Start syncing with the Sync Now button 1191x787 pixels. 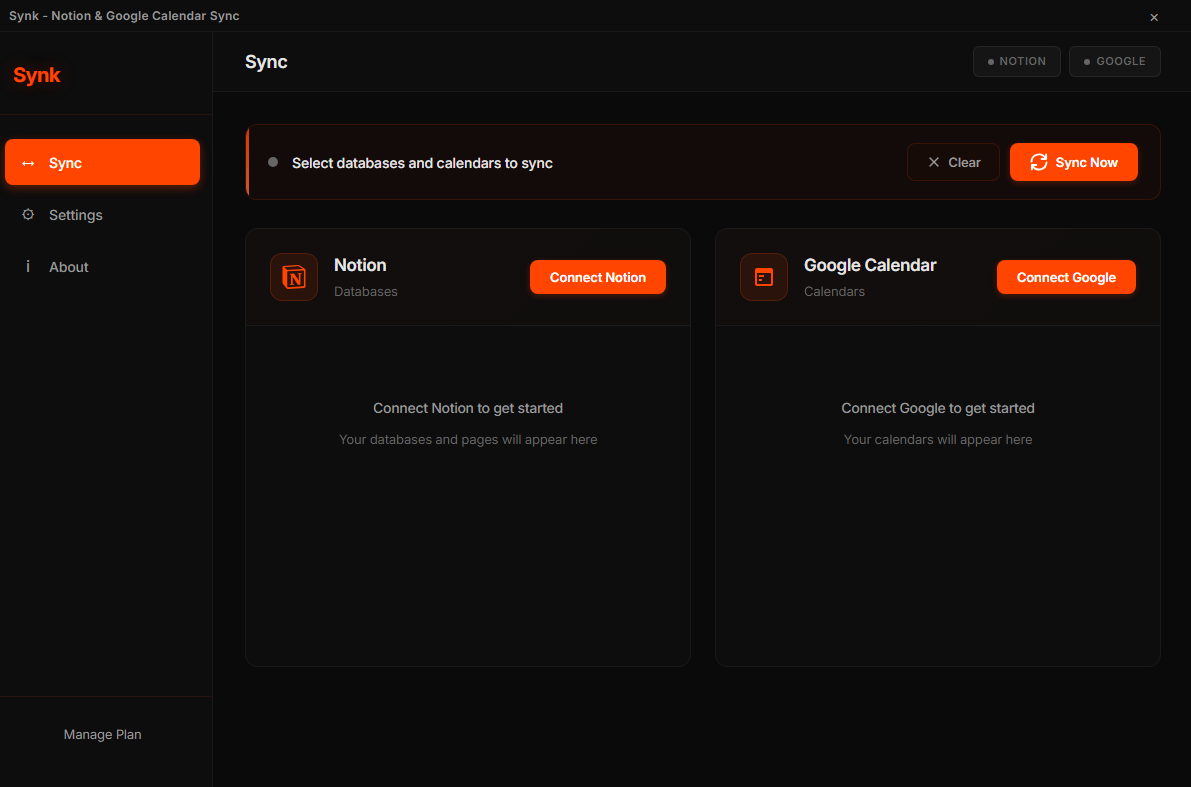point(1073,161)
